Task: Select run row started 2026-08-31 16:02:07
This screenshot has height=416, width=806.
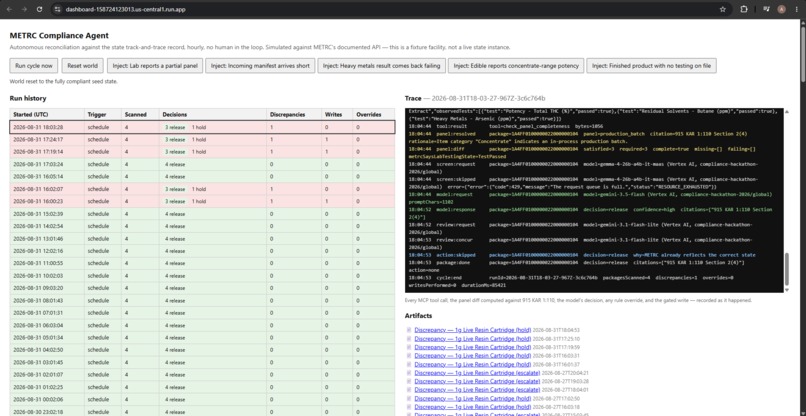Action: (x=202, y=189)
